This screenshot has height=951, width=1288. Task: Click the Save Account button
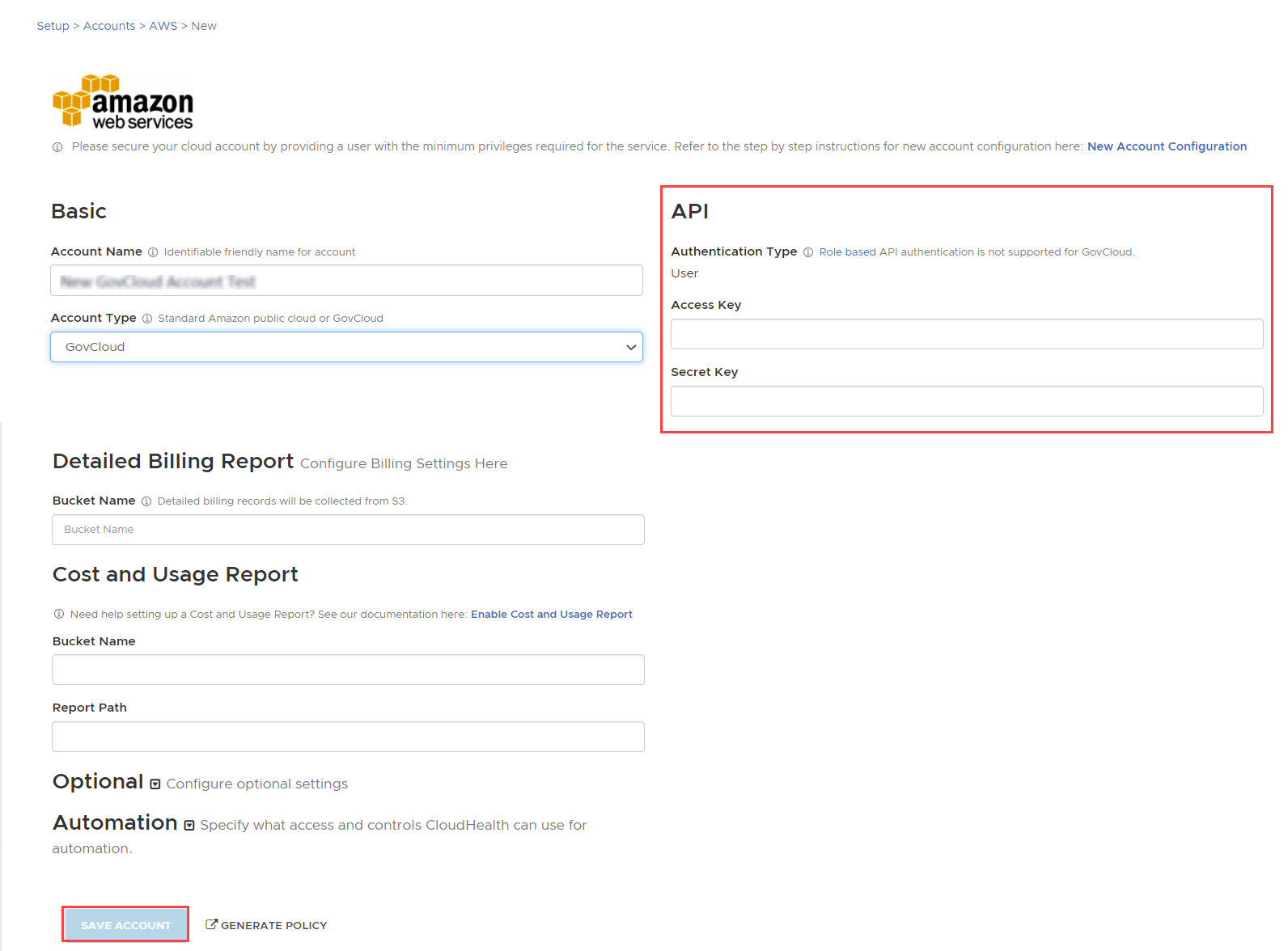tap(125, 924)
